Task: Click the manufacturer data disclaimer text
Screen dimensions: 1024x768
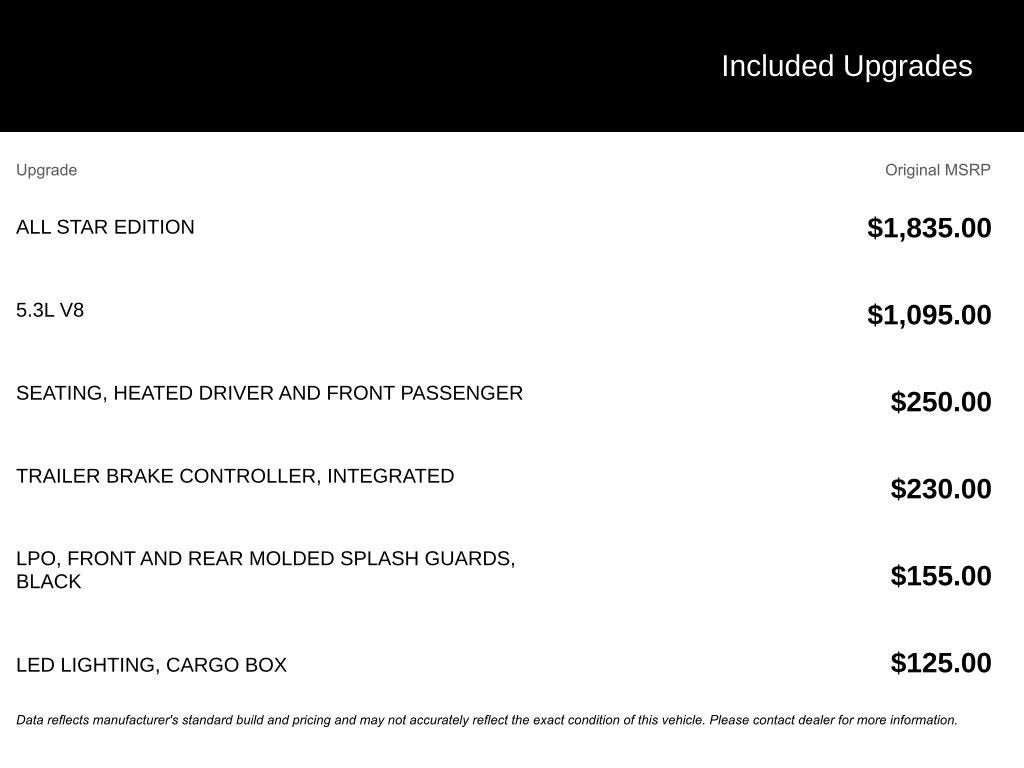Action: click(487, 720)
